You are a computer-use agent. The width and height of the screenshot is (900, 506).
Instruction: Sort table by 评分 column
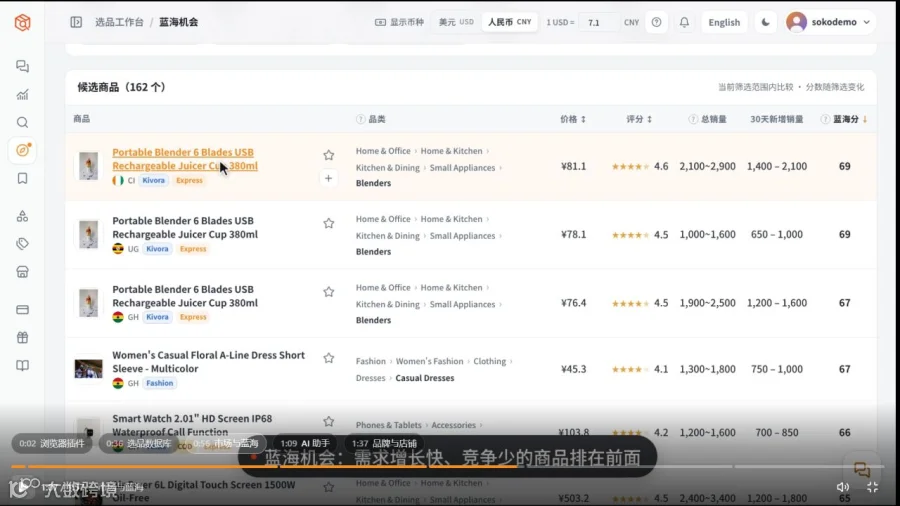click(639, 119)
